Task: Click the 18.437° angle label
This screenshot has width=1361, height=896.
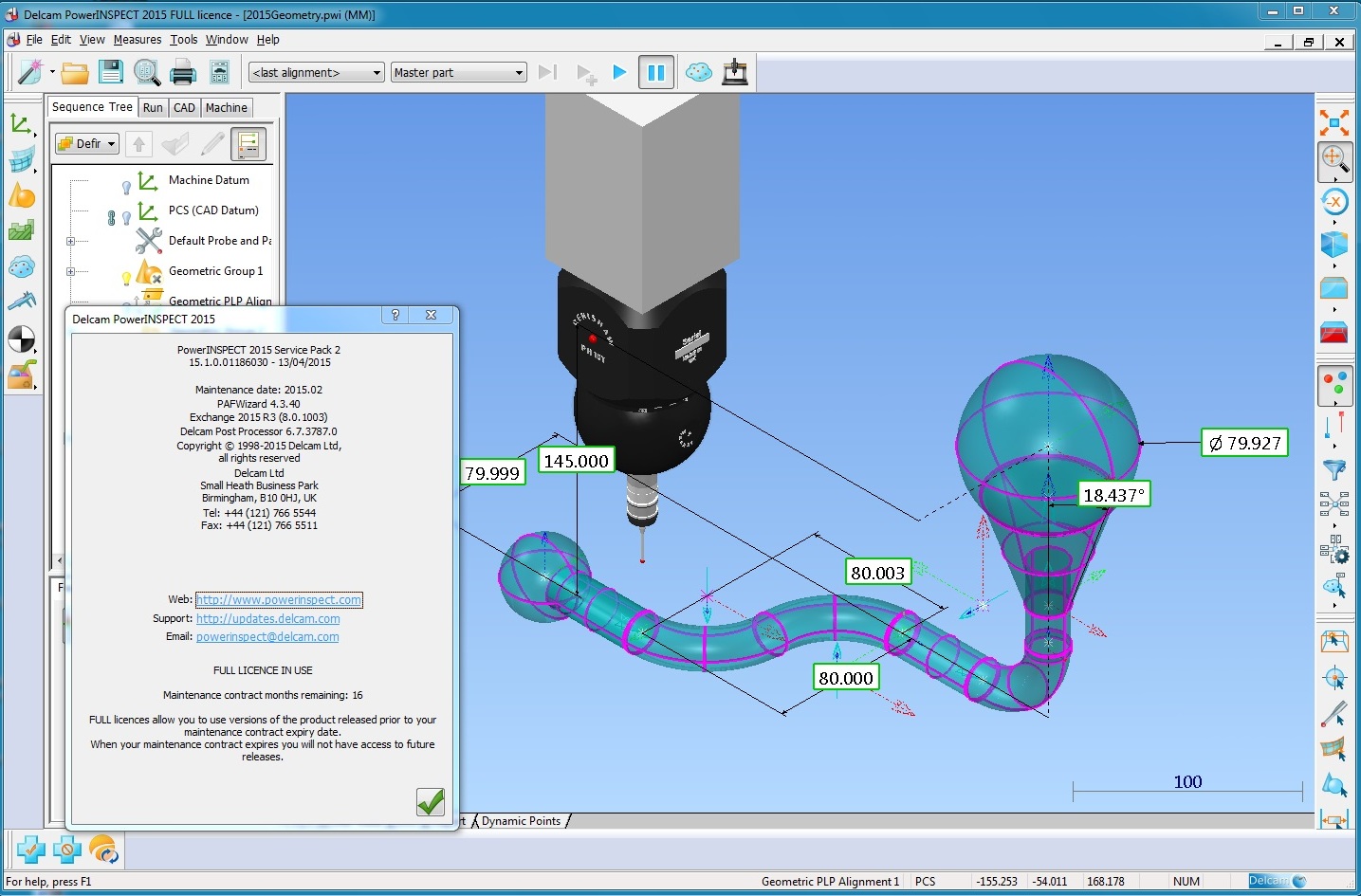Action: pyautogui.click(x=1114, y=494)
